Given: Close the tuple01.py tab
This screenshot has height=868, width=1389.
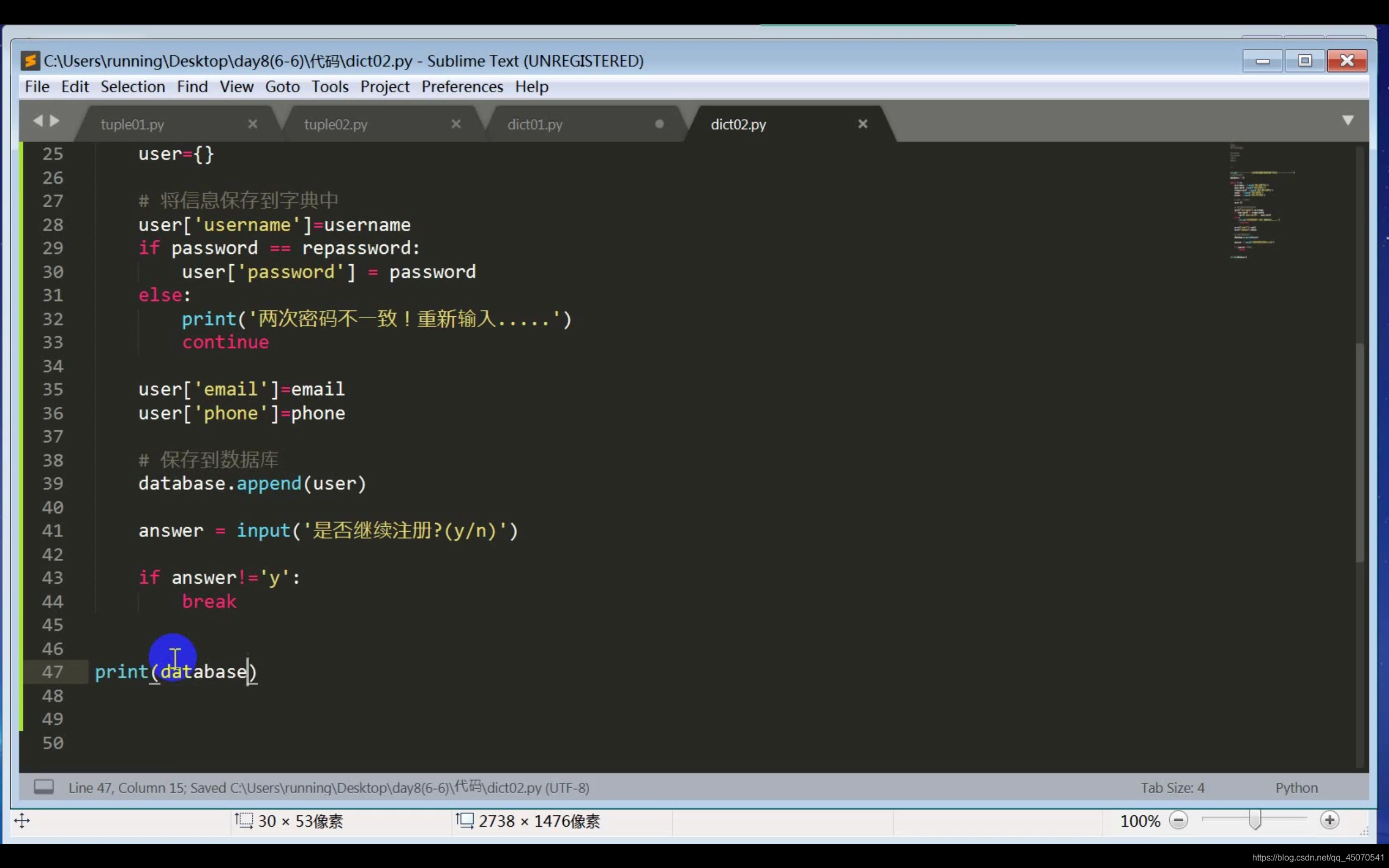Looking at the screenshot, I should (252, 124).
